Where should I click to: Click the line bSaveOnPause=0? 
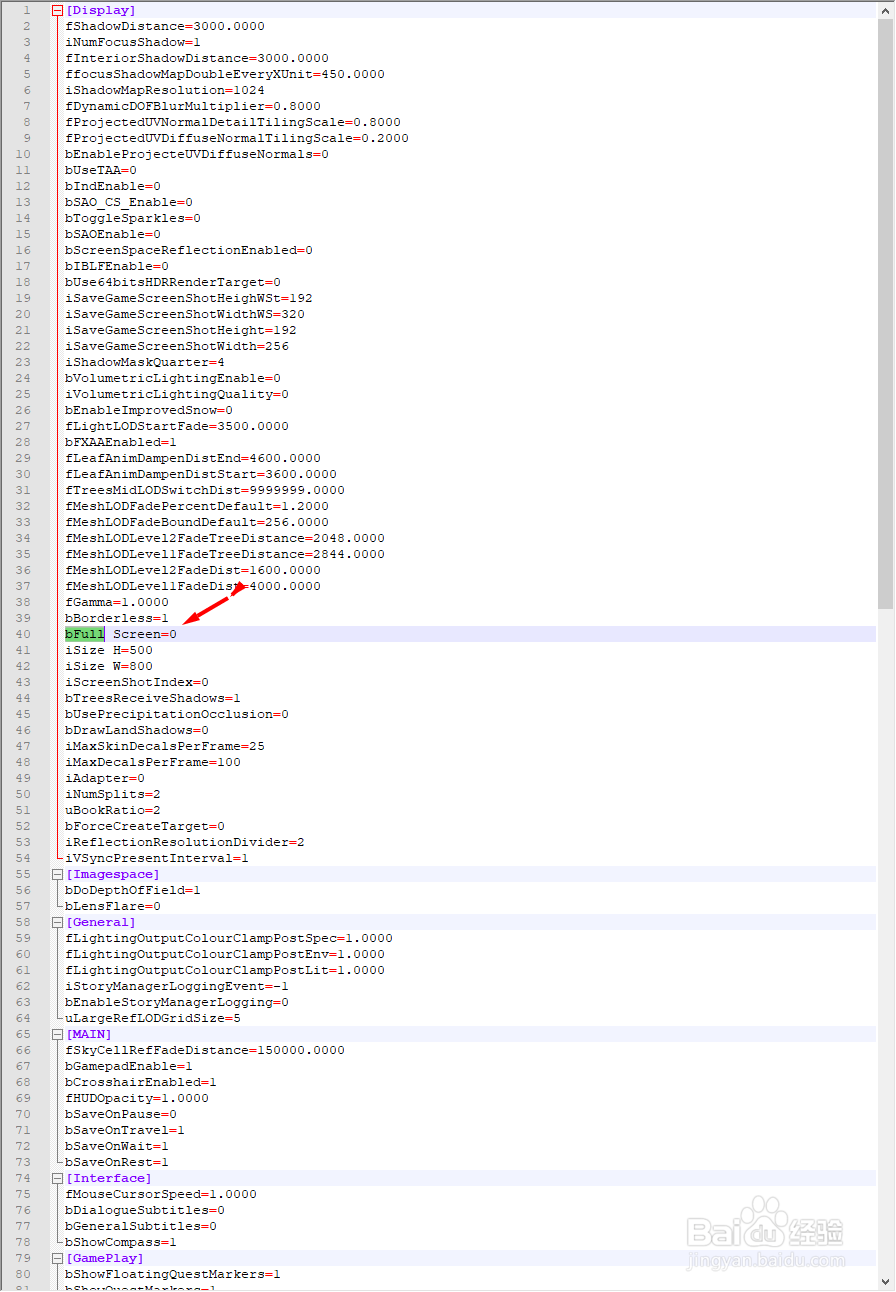click(x=121, y=1114)
